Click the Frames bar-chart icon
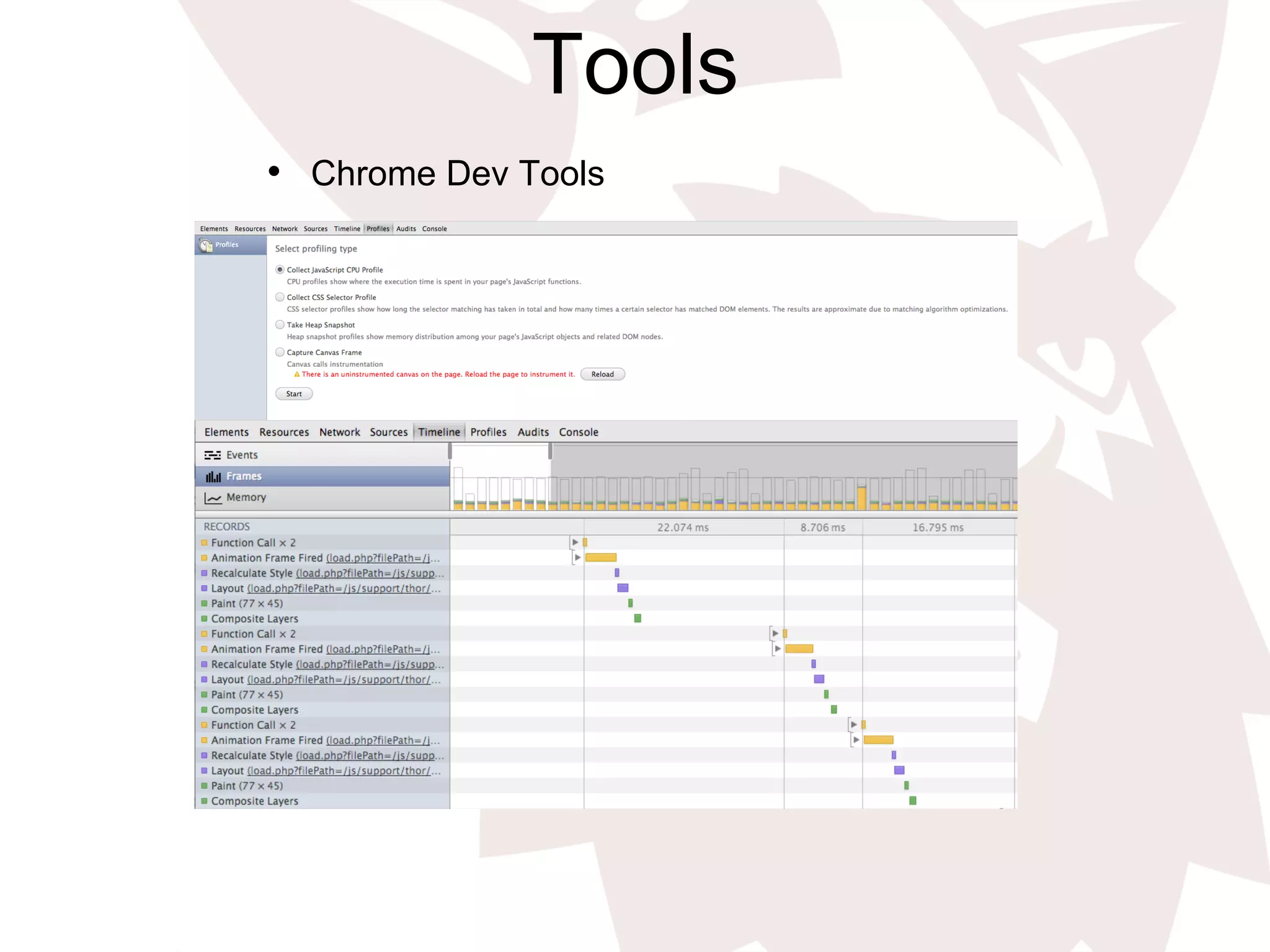This screenshot has width=1270, height=952. [x=213, y=477]
